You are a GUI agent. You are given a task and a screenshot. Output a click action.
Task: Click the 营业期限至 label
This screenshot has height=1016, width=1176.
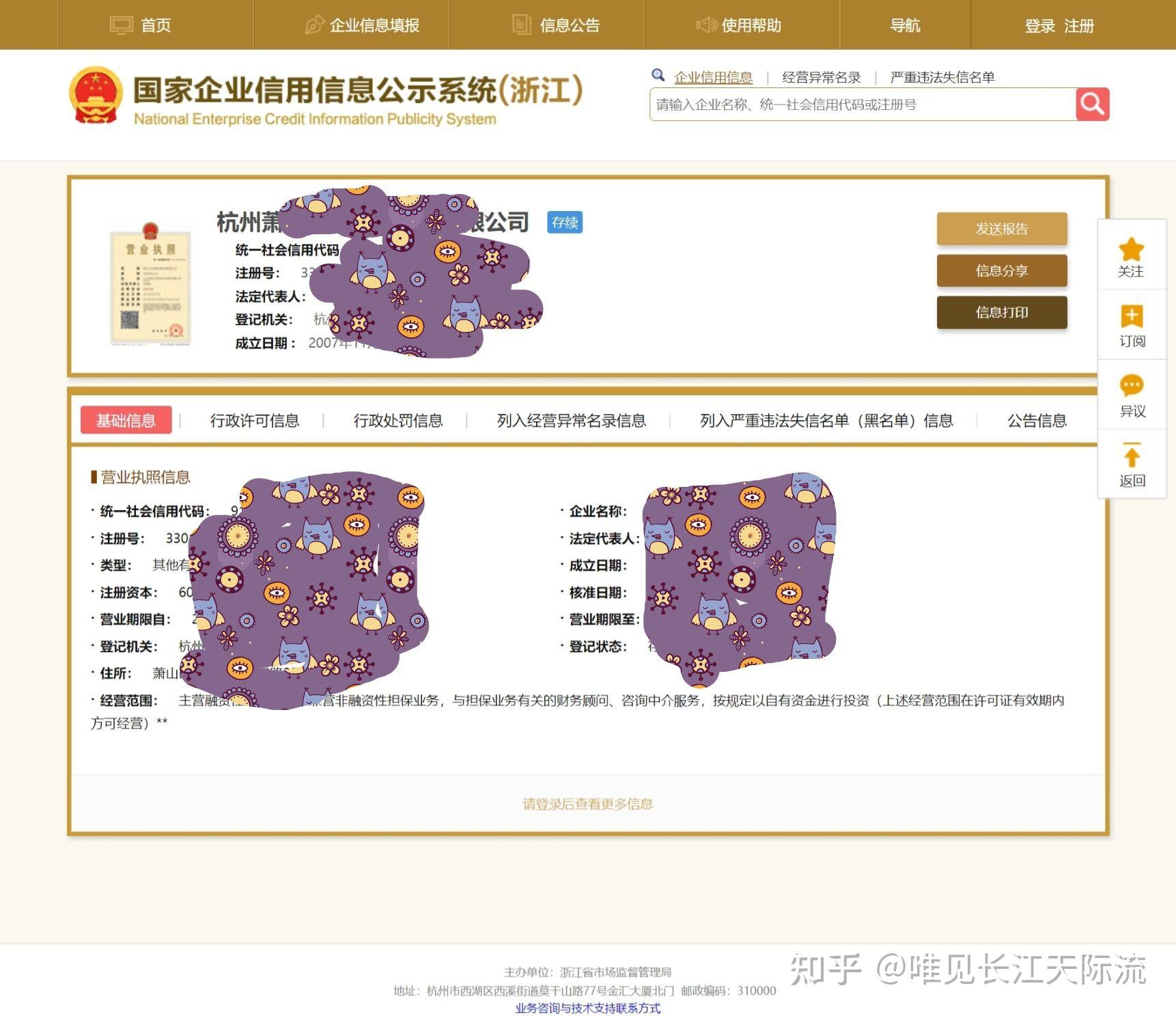point(604,619)
